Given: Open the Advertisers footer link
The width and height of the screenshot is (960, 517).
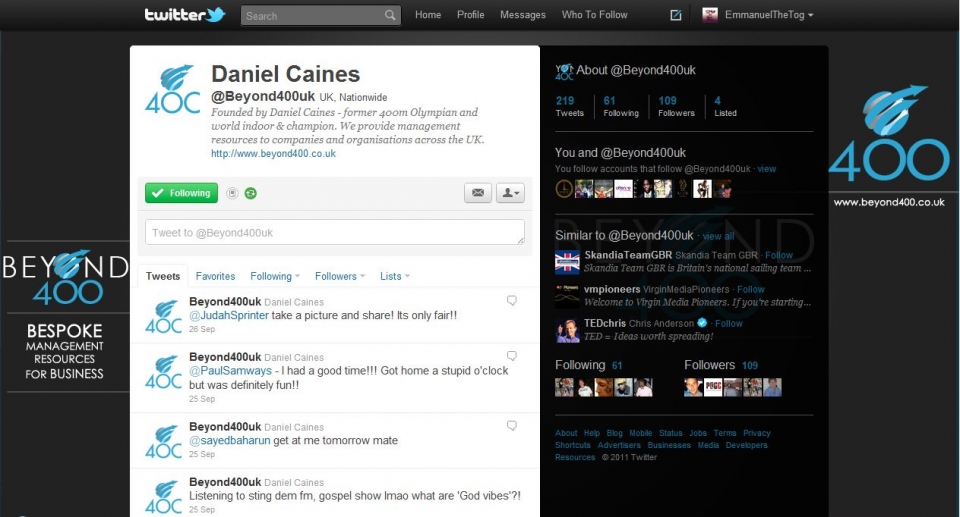Looking at the screenshot, I should (619, 445).
